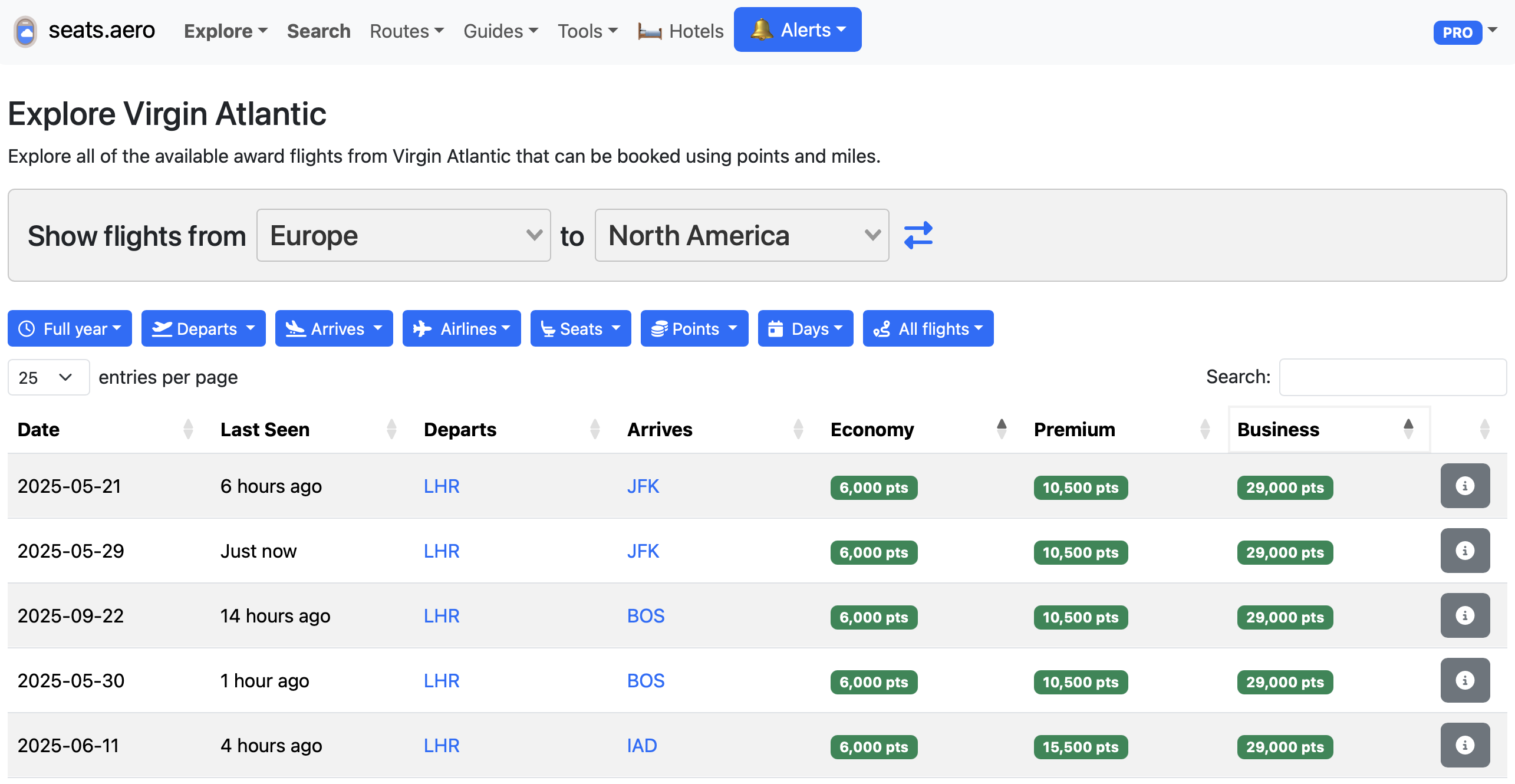Screen dimensions: 1515x784
Task: Open info for the 2025-09-22 flight
Action: [x=1465, y=615]
